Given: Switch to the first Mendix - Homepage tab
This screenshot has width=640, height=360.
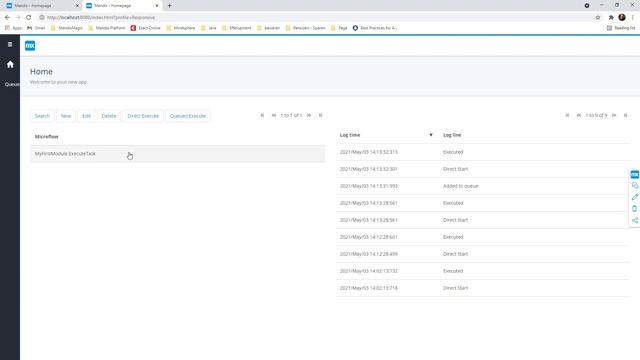Looking at the screenshot, I should [41, 6].
